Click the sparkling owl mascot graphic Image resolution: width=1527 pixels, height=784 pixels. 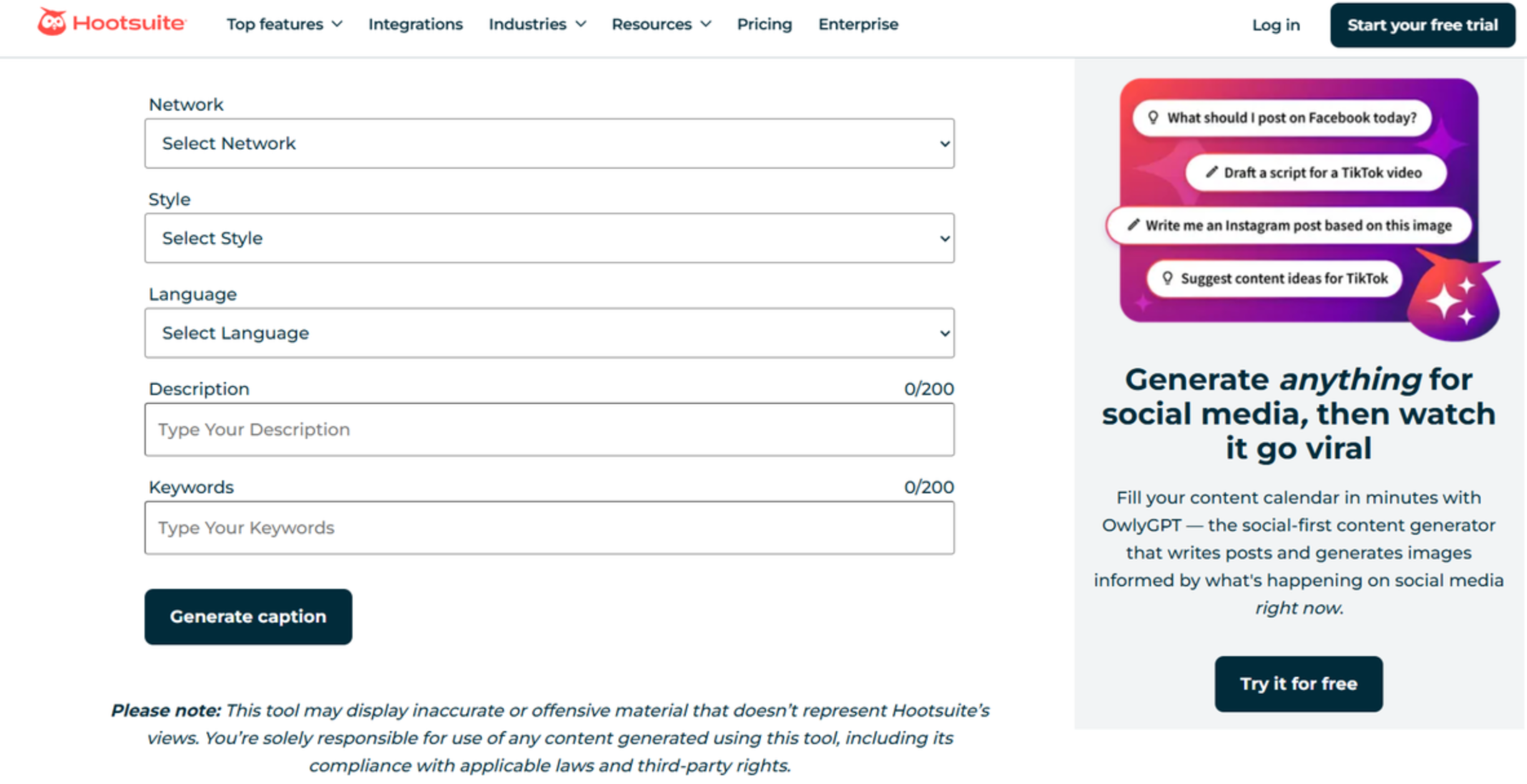(1455, 300)
